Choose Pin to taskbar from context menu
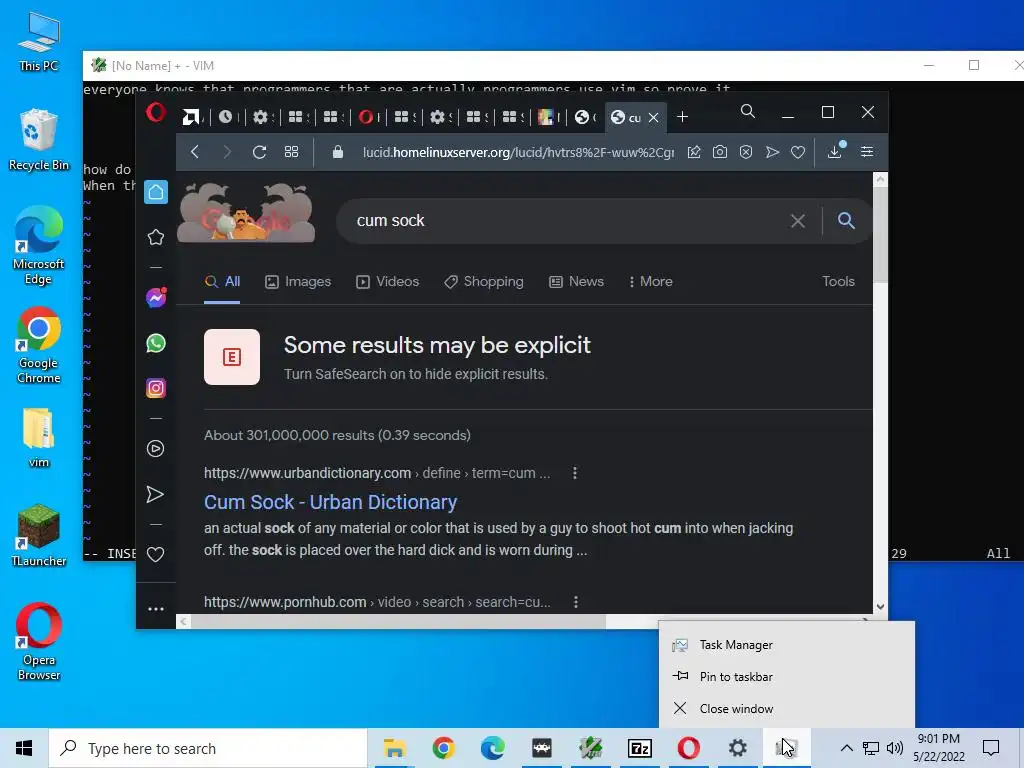Image resolution: width=1024 pixels, height=768 pixels. [786, 677]
